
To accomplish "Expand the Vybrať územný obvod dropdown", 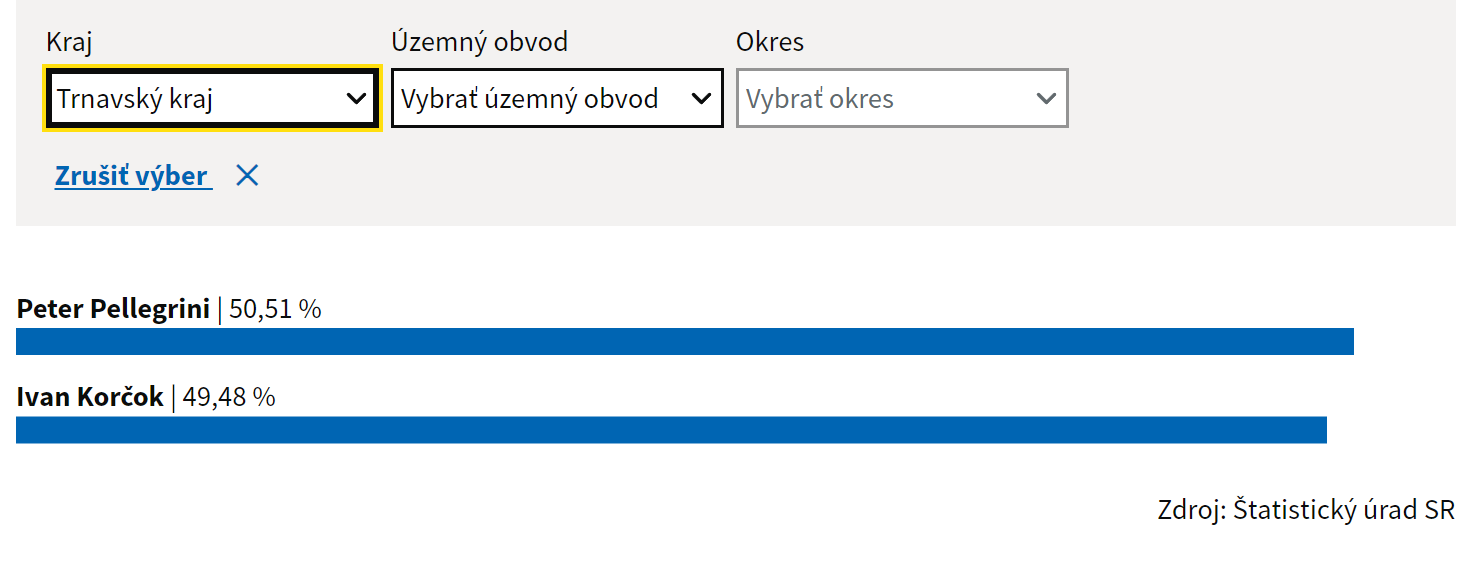I will coord(556,99).
